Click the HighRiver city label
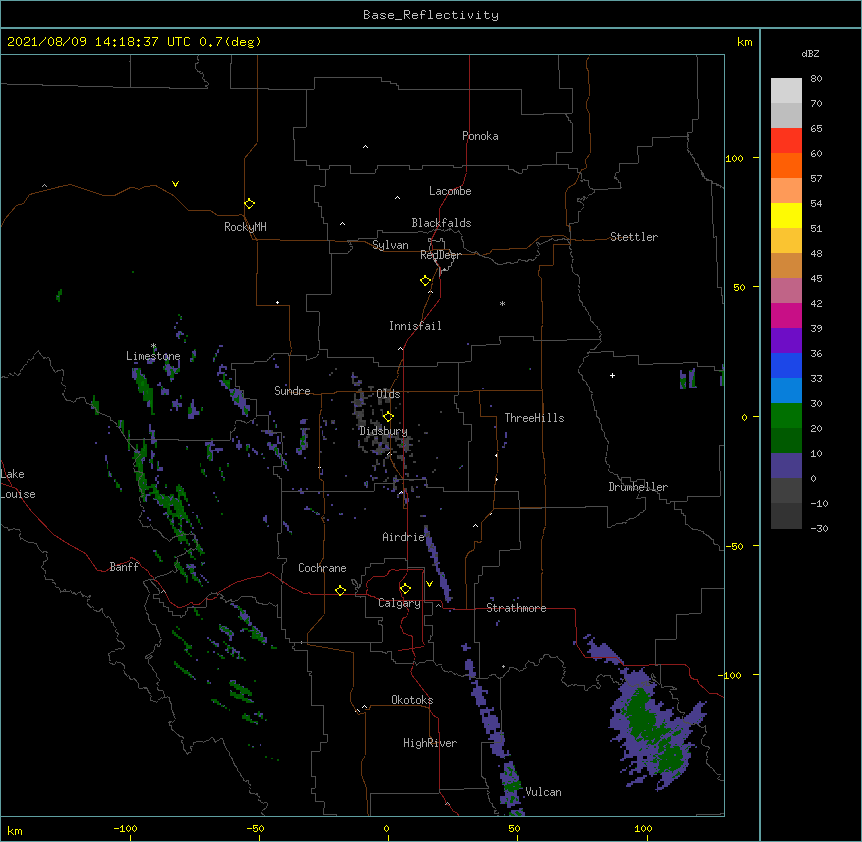The image size is (862, 842). pos(430,743)
